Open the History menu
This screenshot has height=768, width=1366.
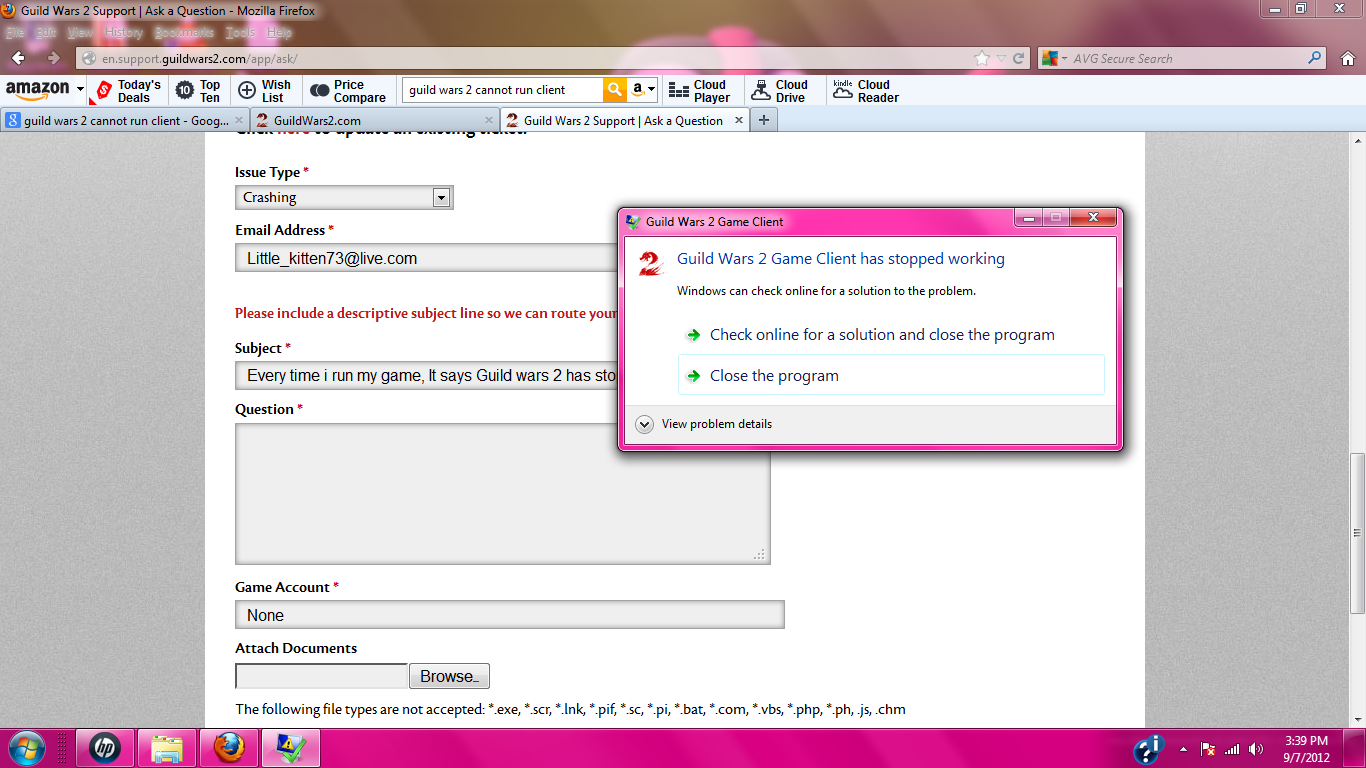(124, 32)
